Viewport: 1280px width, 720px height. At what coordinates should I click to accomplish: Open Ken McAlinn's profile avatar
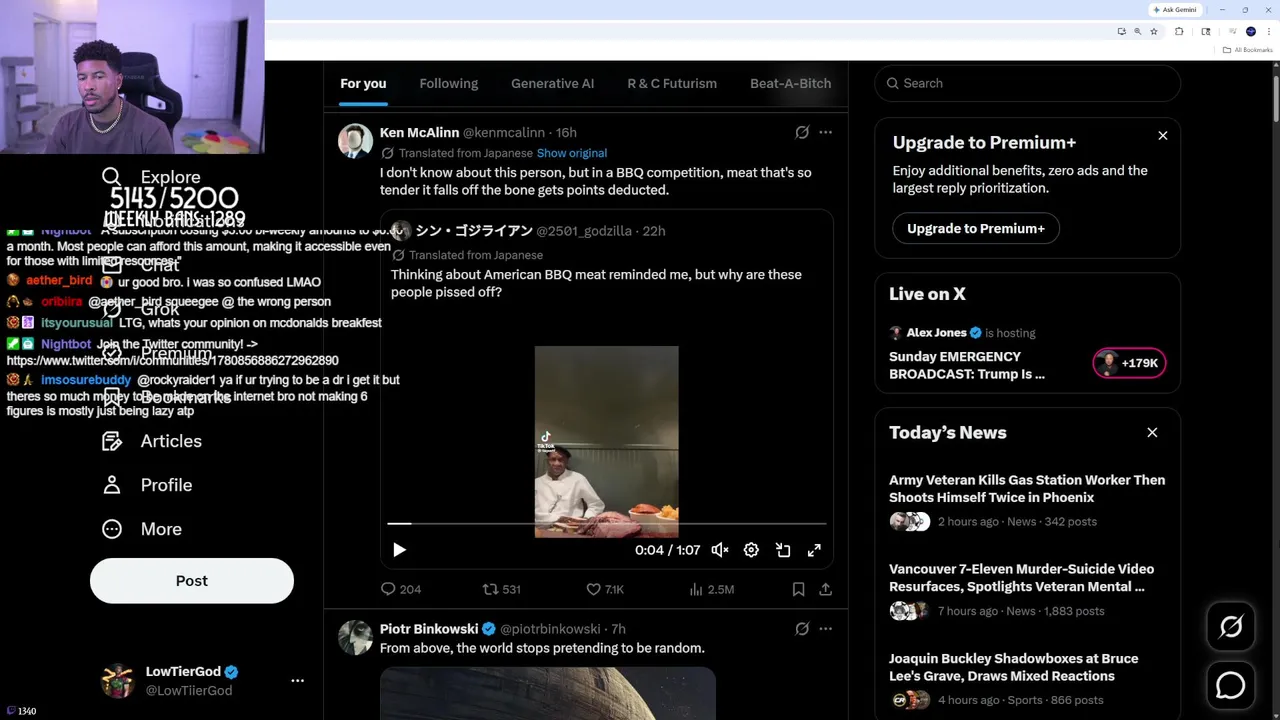(x=355, y=141)
